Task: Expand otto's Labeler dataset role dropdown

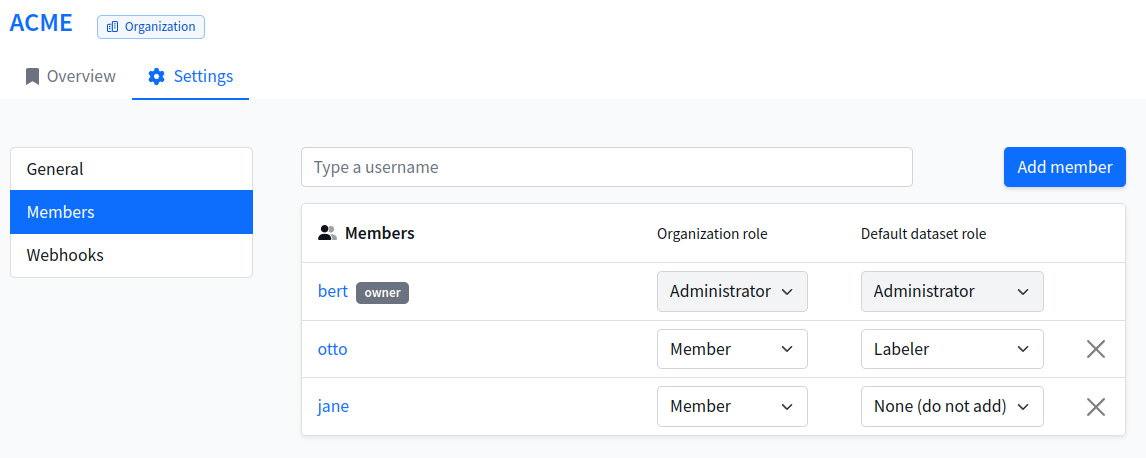Action: coord(951,349)
